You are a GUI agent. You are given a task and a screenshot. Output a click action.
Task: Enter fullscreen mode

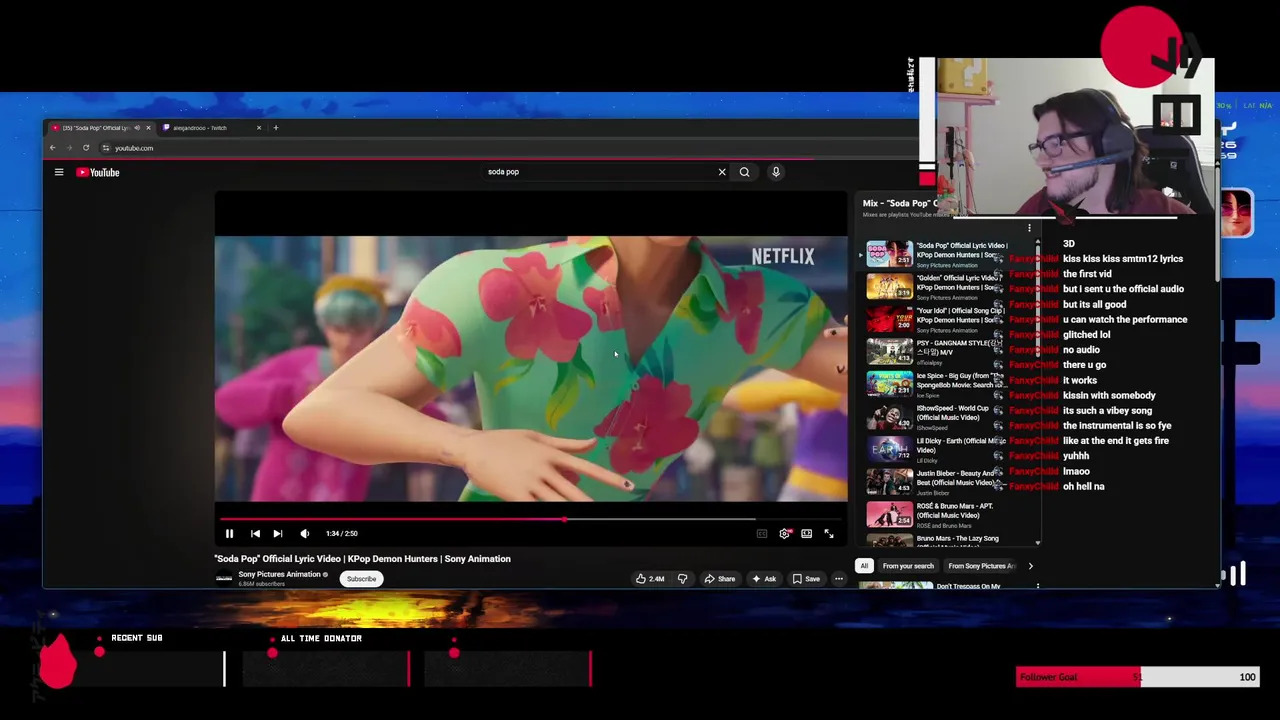[829, 534]
